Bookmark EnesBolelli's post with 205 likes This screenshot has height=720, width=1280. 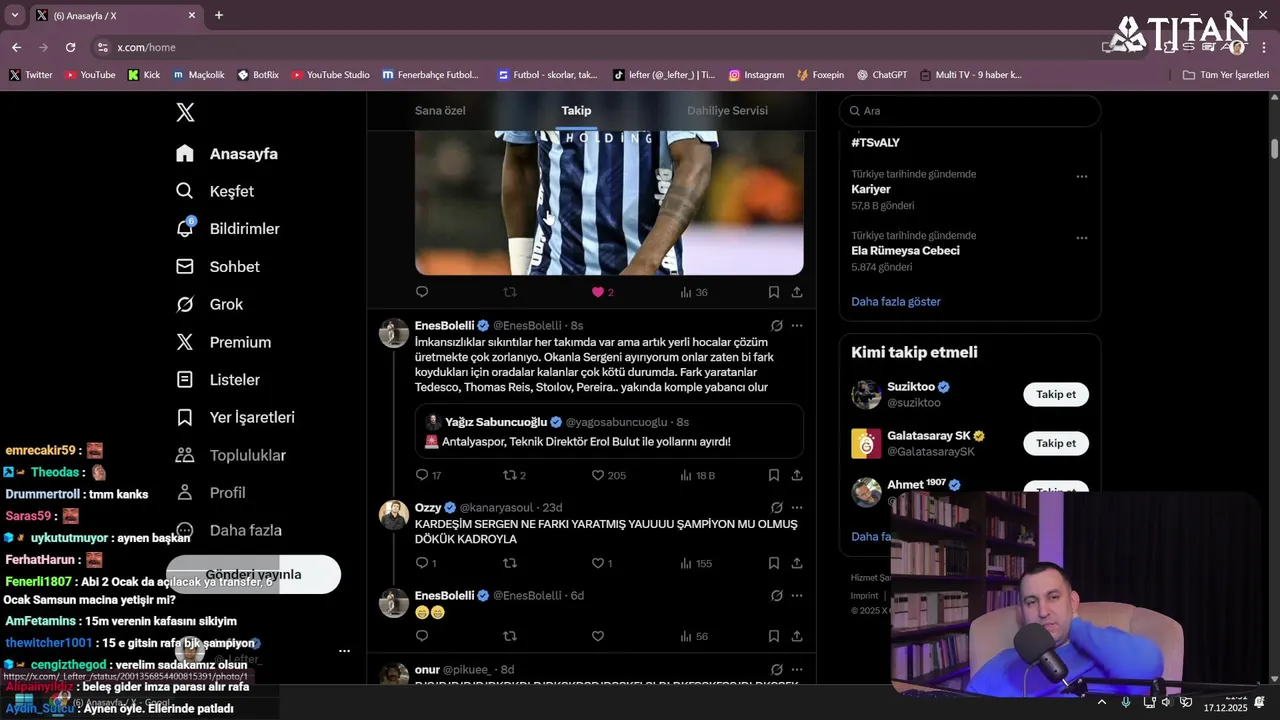(774, 475)
